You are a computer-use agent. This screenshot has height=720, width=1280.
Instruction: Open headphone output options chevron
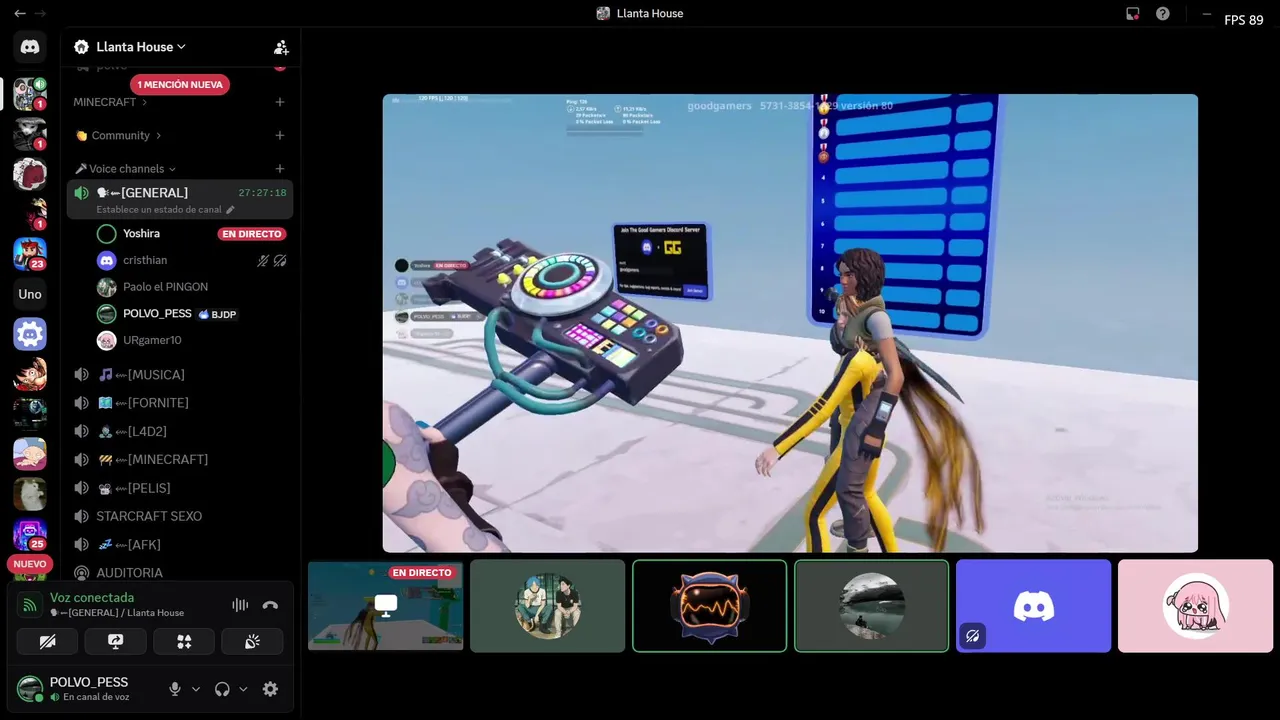point(243,689)
